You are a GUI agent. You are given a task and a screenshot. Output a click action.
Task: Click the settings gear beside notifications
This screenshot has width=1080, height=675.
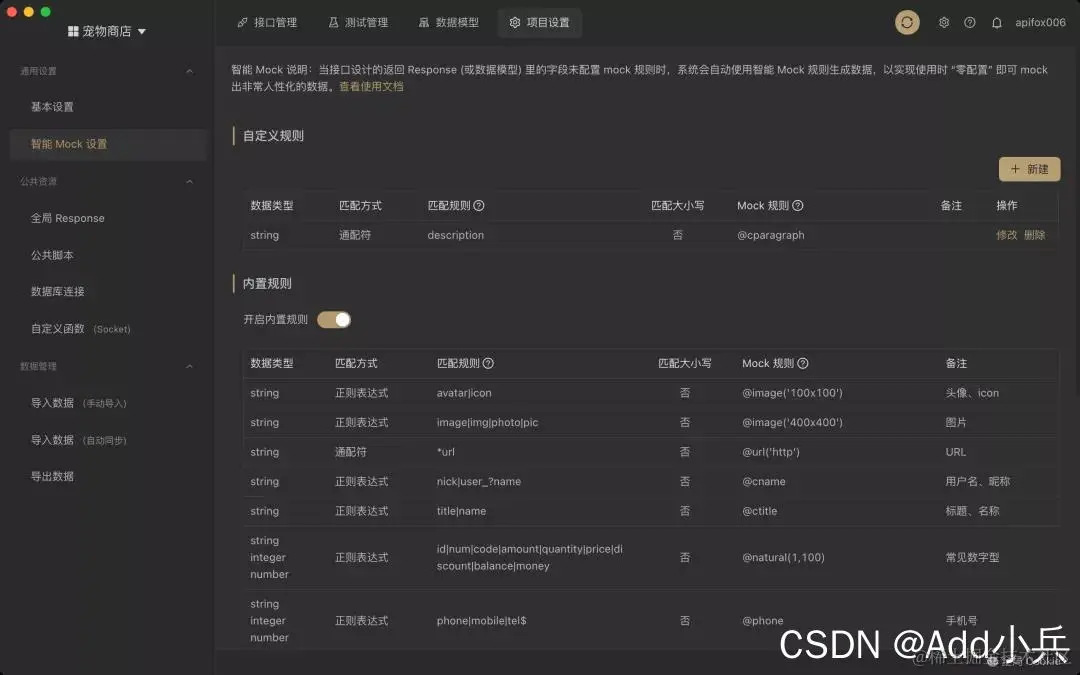[943, 22]
